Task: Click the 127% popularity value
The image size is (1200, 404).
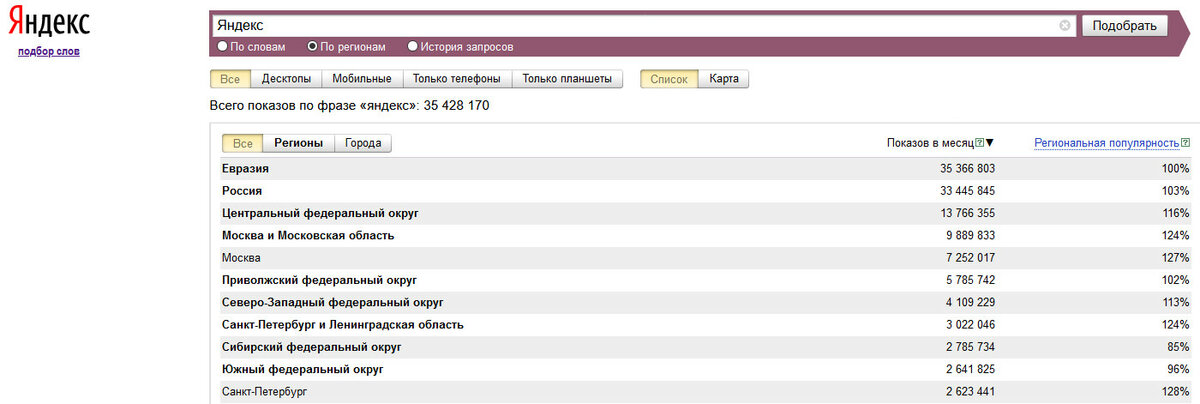Action: coord(1175,257)
